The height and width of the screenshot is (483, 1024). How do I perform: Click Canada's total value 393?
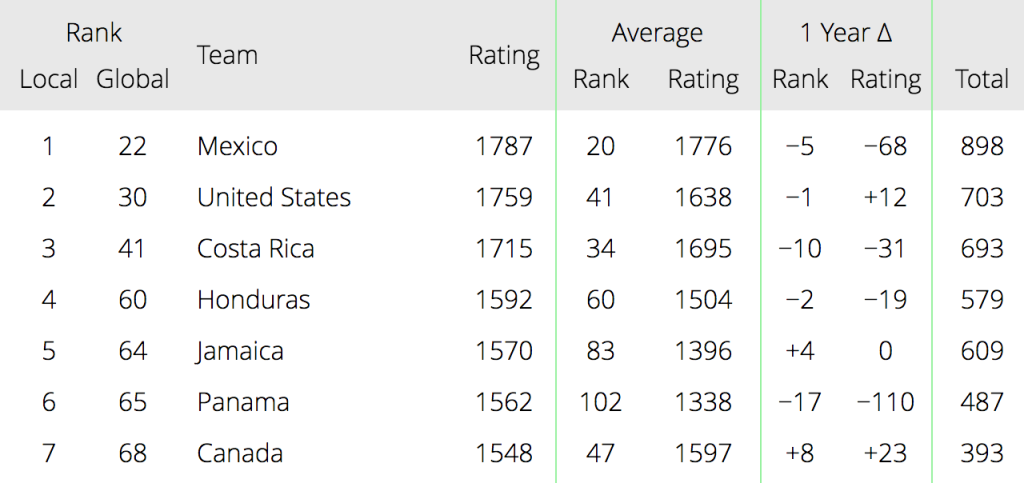point(982,453)
